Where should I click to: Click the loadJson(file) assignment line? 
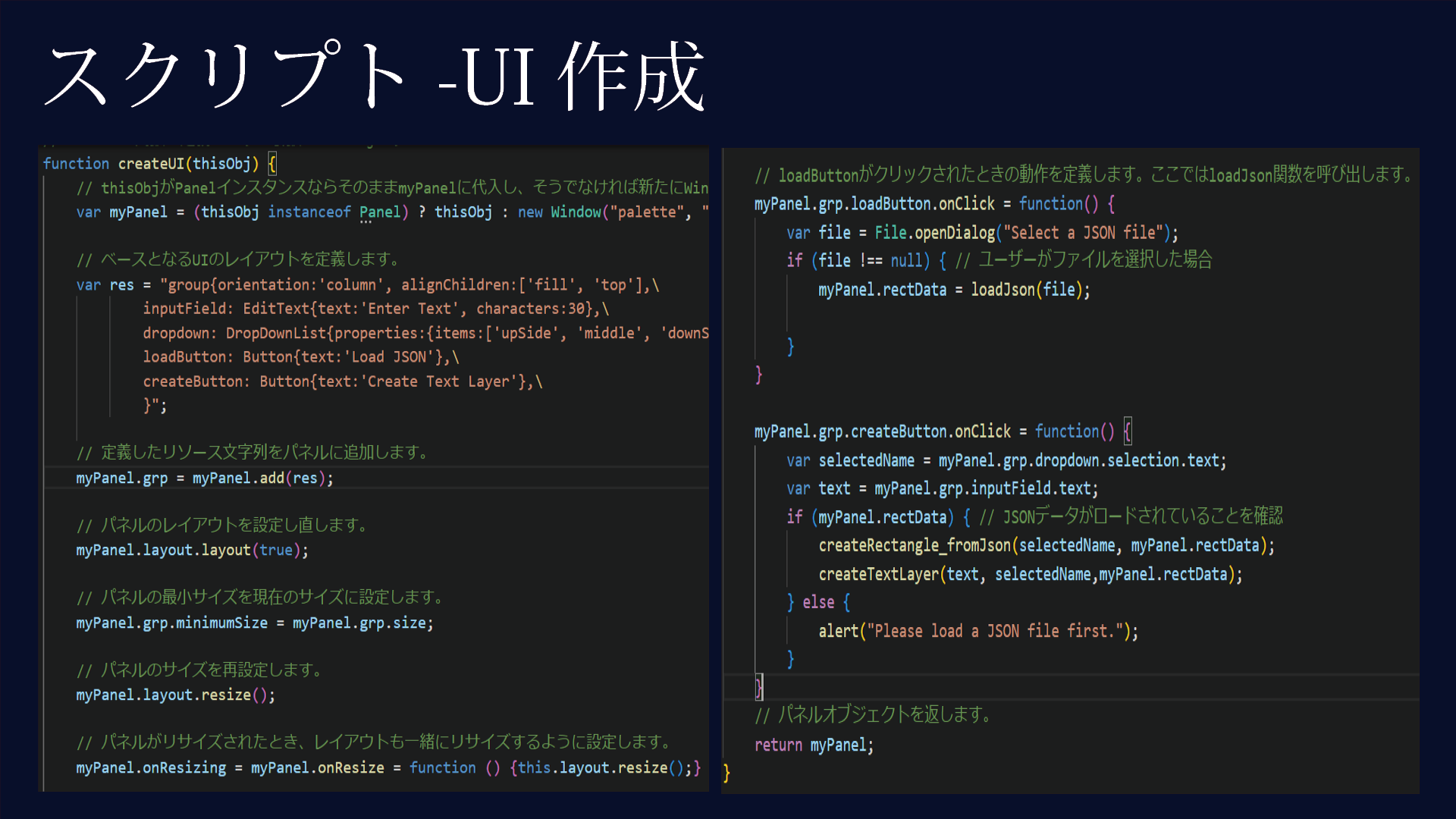pyautogui.click(x=953, y=290)
